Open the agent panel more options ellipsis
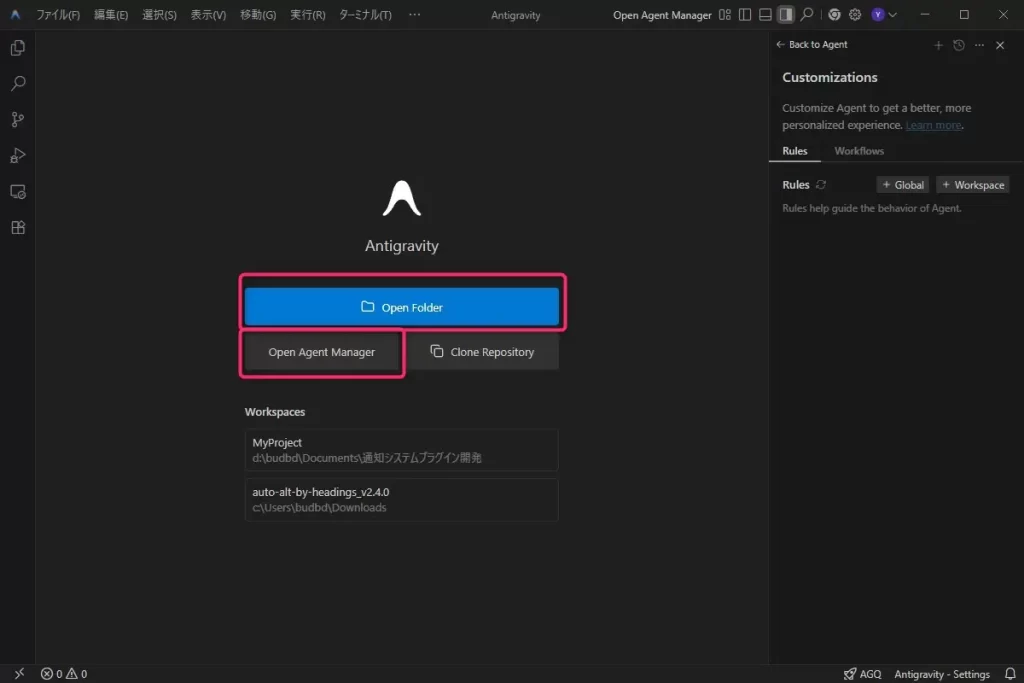Screen dimensions: 1024x683 click(979, 45)
